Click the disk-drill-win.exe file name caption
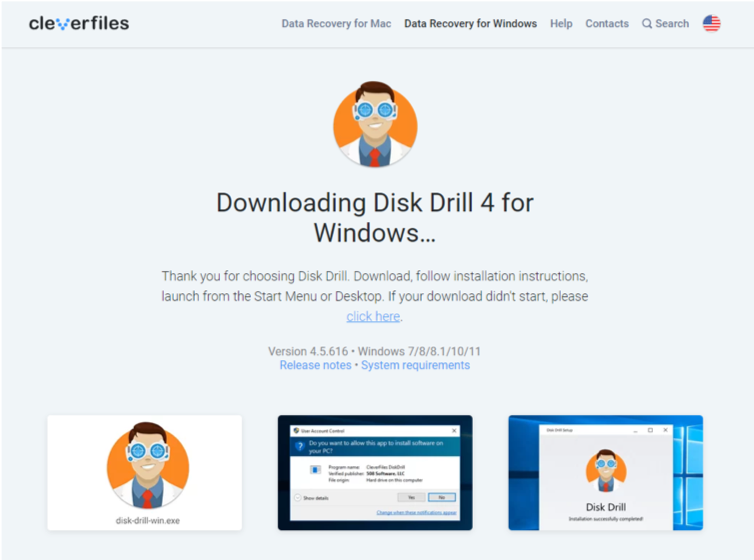The width and height of the screenshot is (754, 560). 148,521
